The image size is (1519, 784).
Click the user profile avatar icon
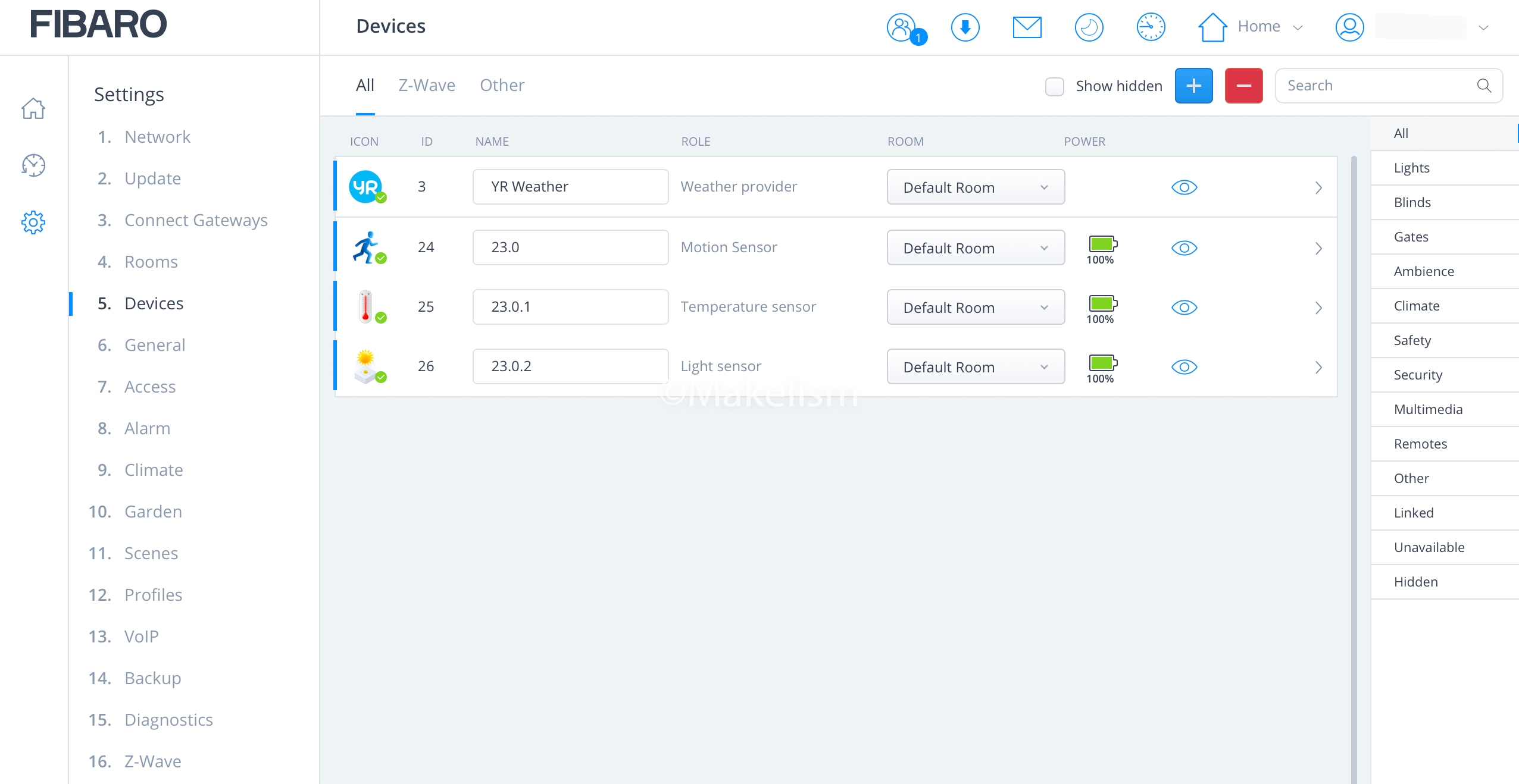pos(1349,27)
